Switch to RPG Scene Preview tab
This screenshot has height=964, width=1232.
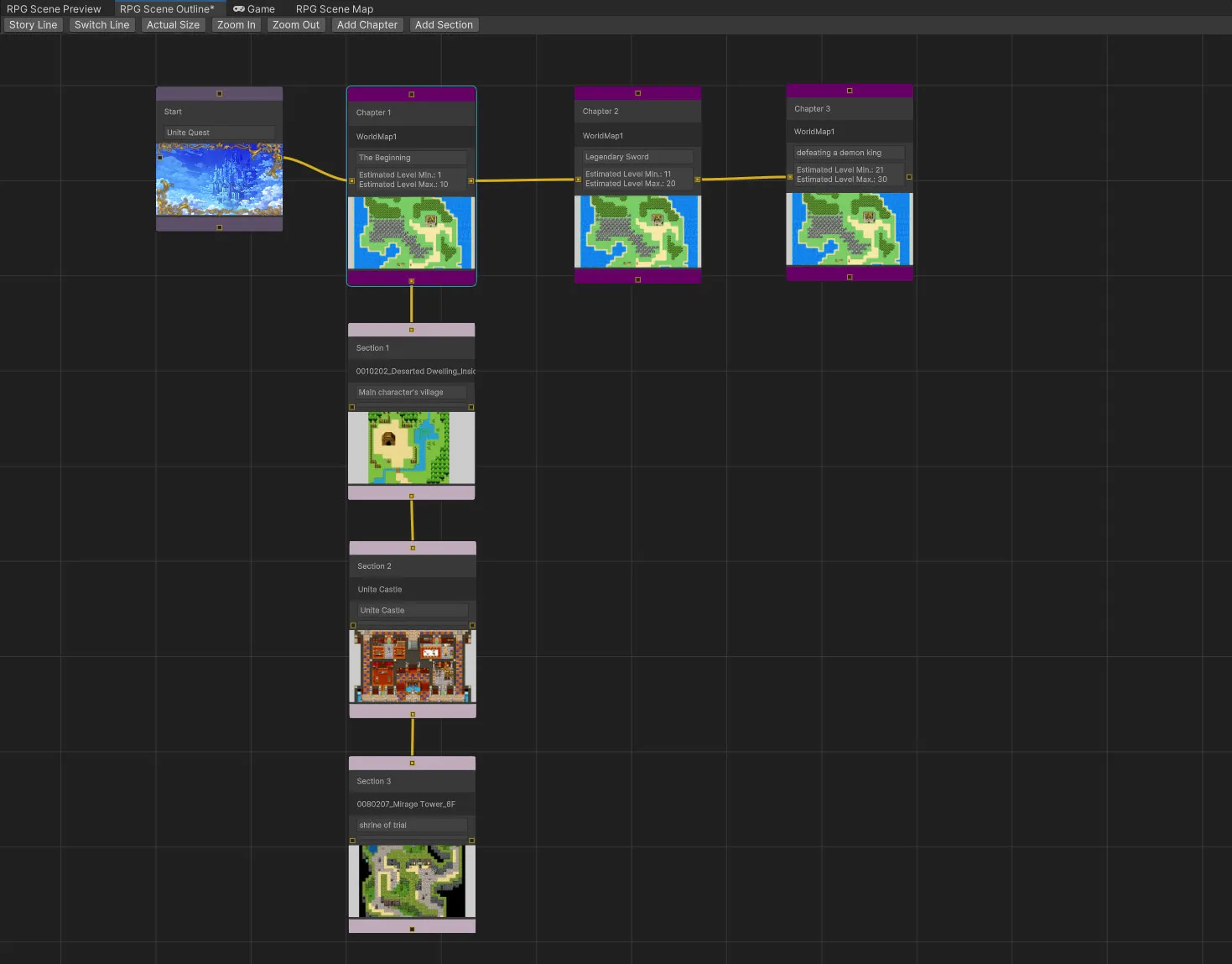pos(54,9)
